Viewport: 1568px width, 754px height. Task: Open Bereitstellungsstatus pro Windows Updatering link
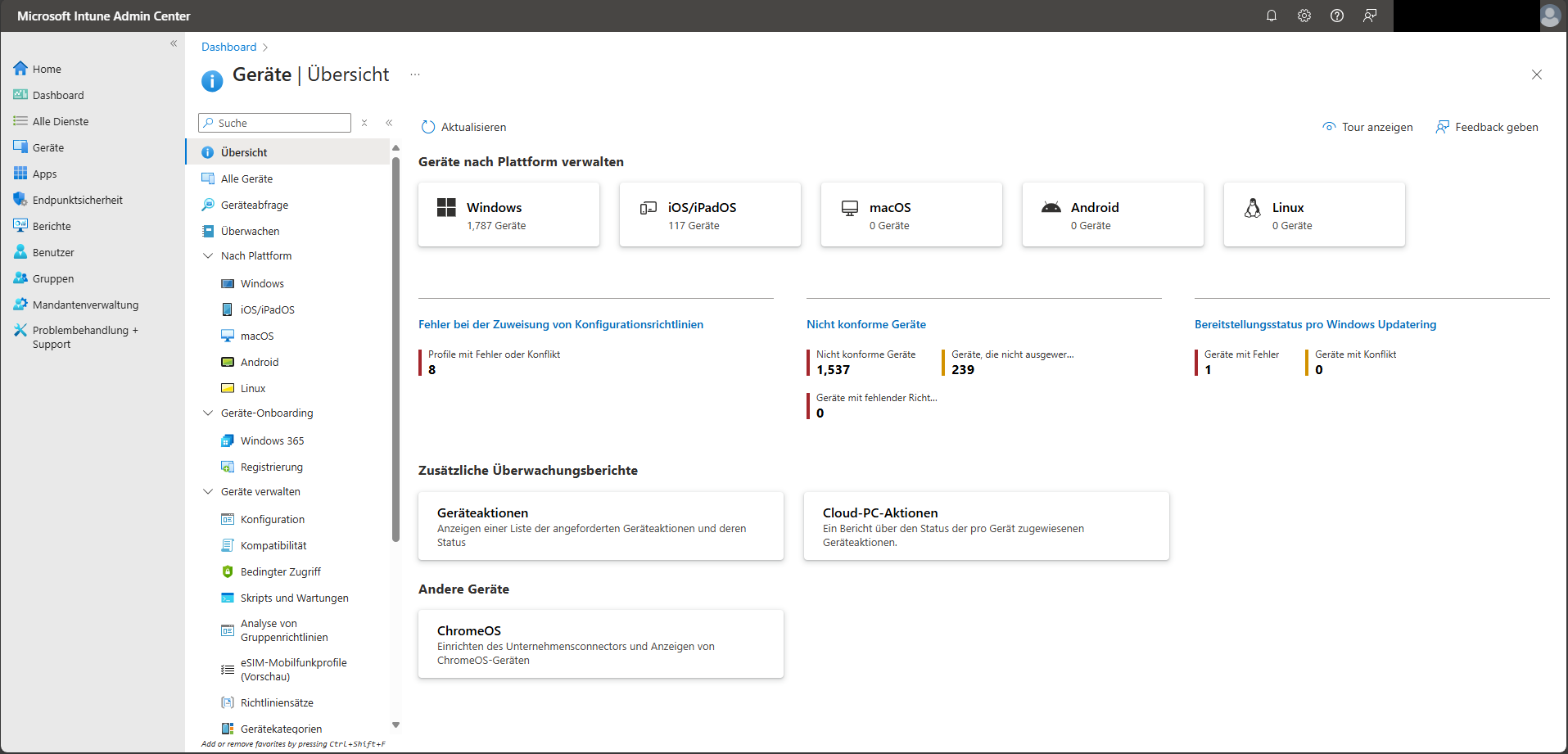[x=1315, y=324]
